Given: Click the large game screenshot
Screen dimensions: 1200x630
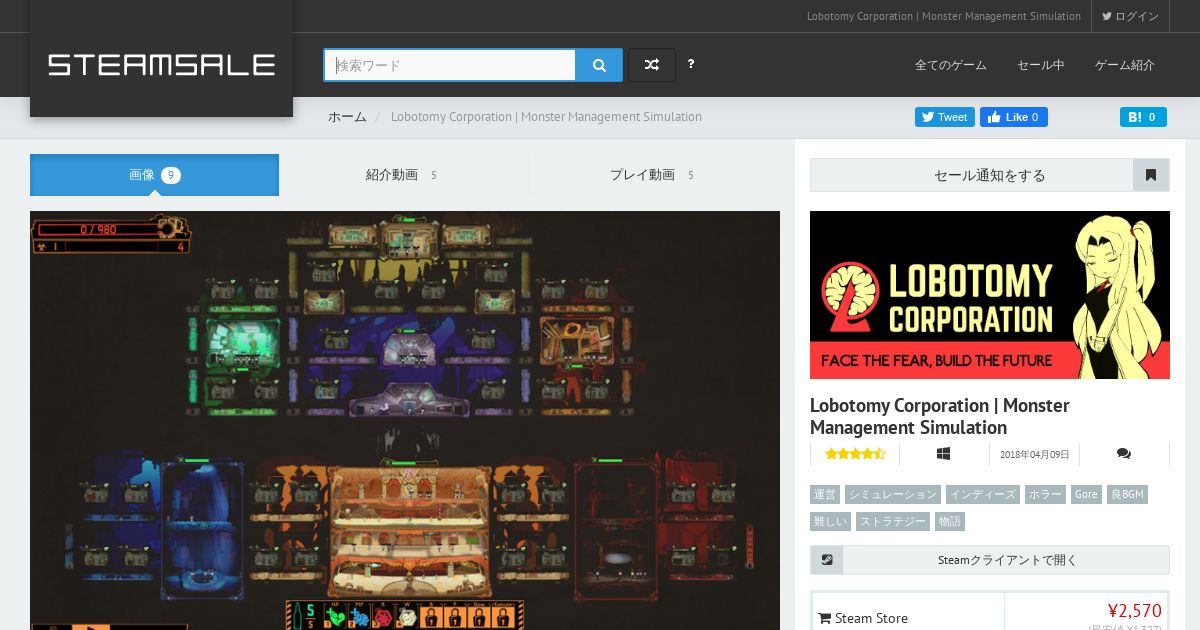Looking at the screenshot, I should coord(405,420).
